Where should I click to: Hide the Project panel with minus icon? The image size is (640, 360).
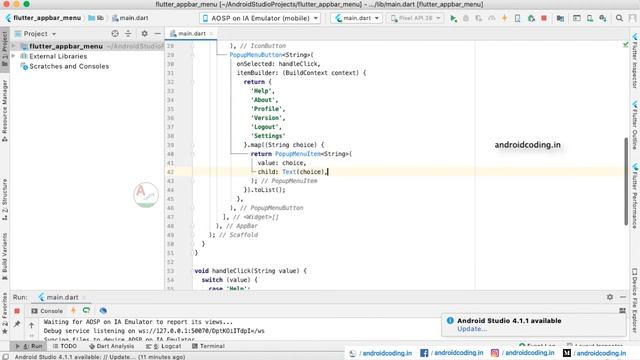click(158, 33)
